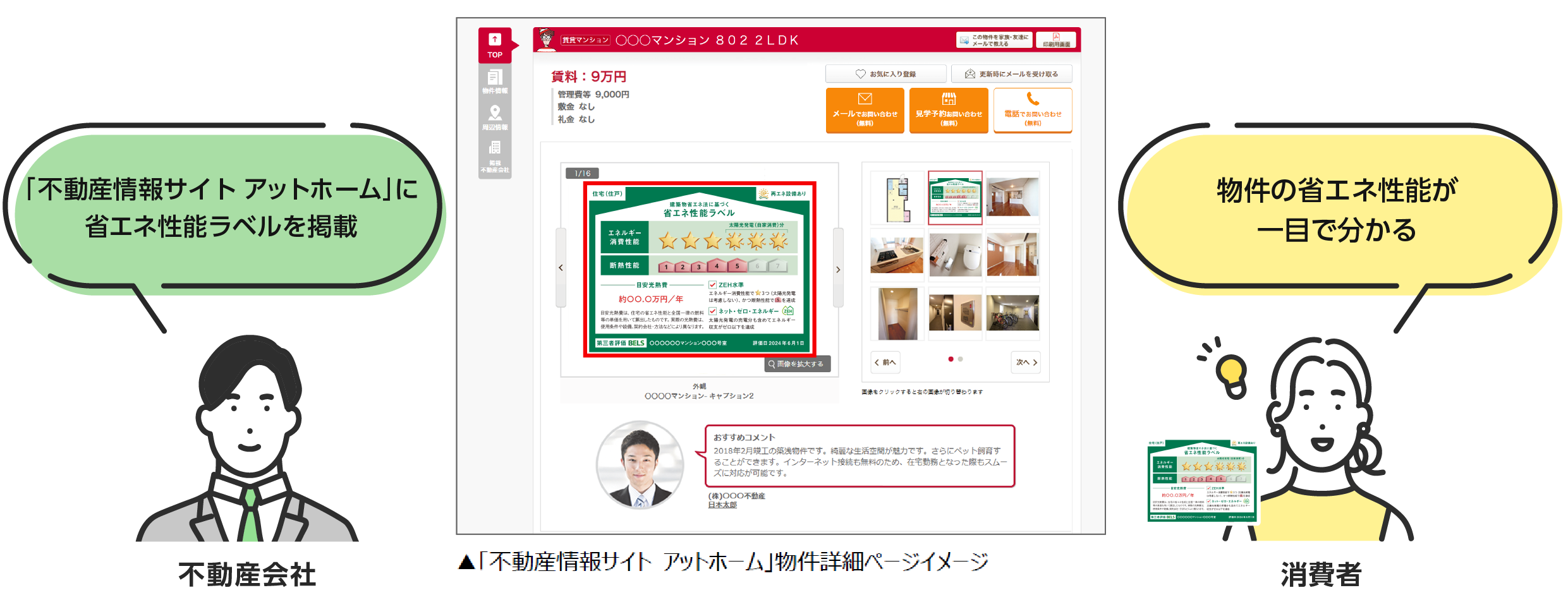
Task: Click the 見学予約お問い合わせ button
Action: (x=949, y=110)
